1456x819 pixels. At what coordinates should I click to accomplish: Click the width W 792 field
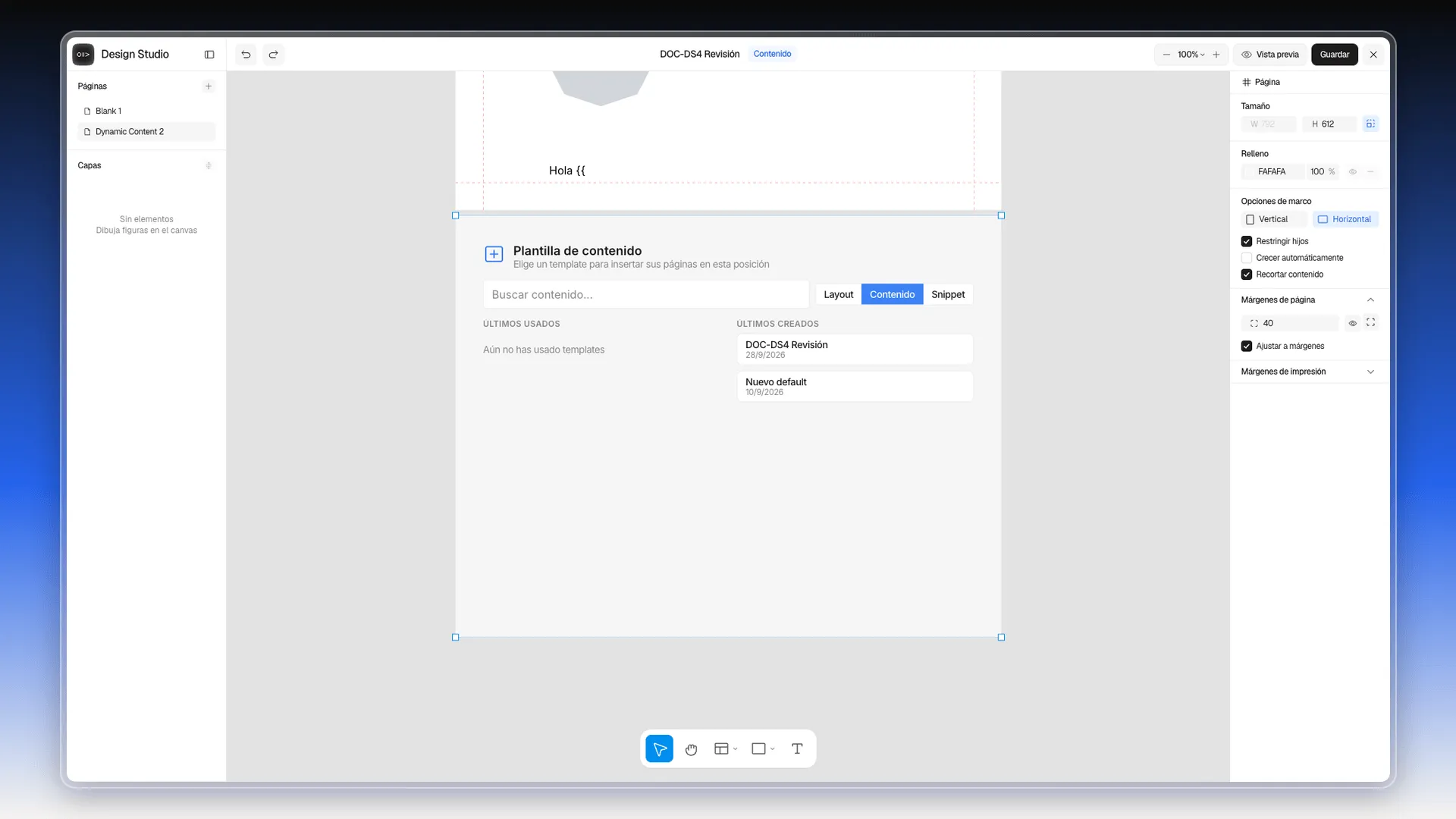click(1269, 124)
